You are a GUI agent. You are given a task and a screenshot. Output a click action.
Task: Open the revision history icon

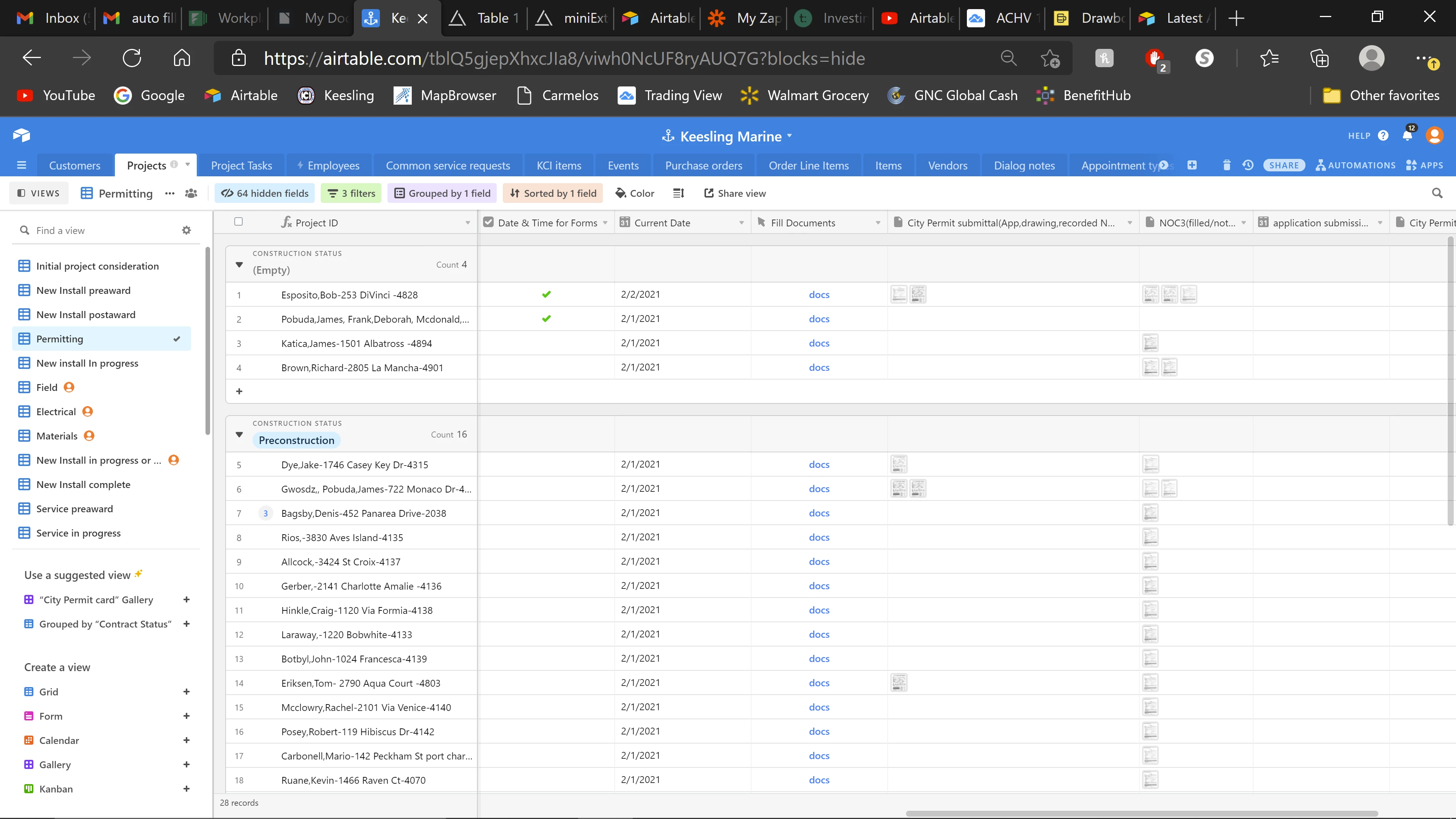click(x=1248, y=165)
